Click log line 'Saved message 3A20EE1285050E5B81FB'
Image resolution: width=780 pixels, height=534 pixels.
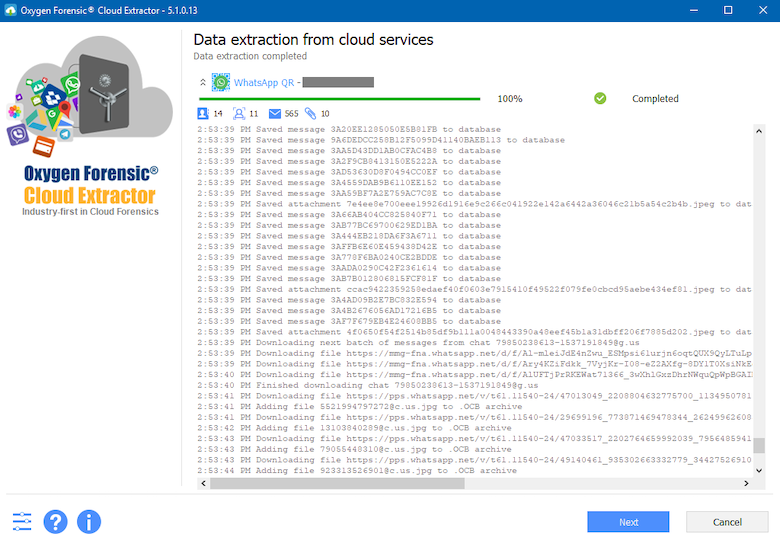(x=349, y=129)
